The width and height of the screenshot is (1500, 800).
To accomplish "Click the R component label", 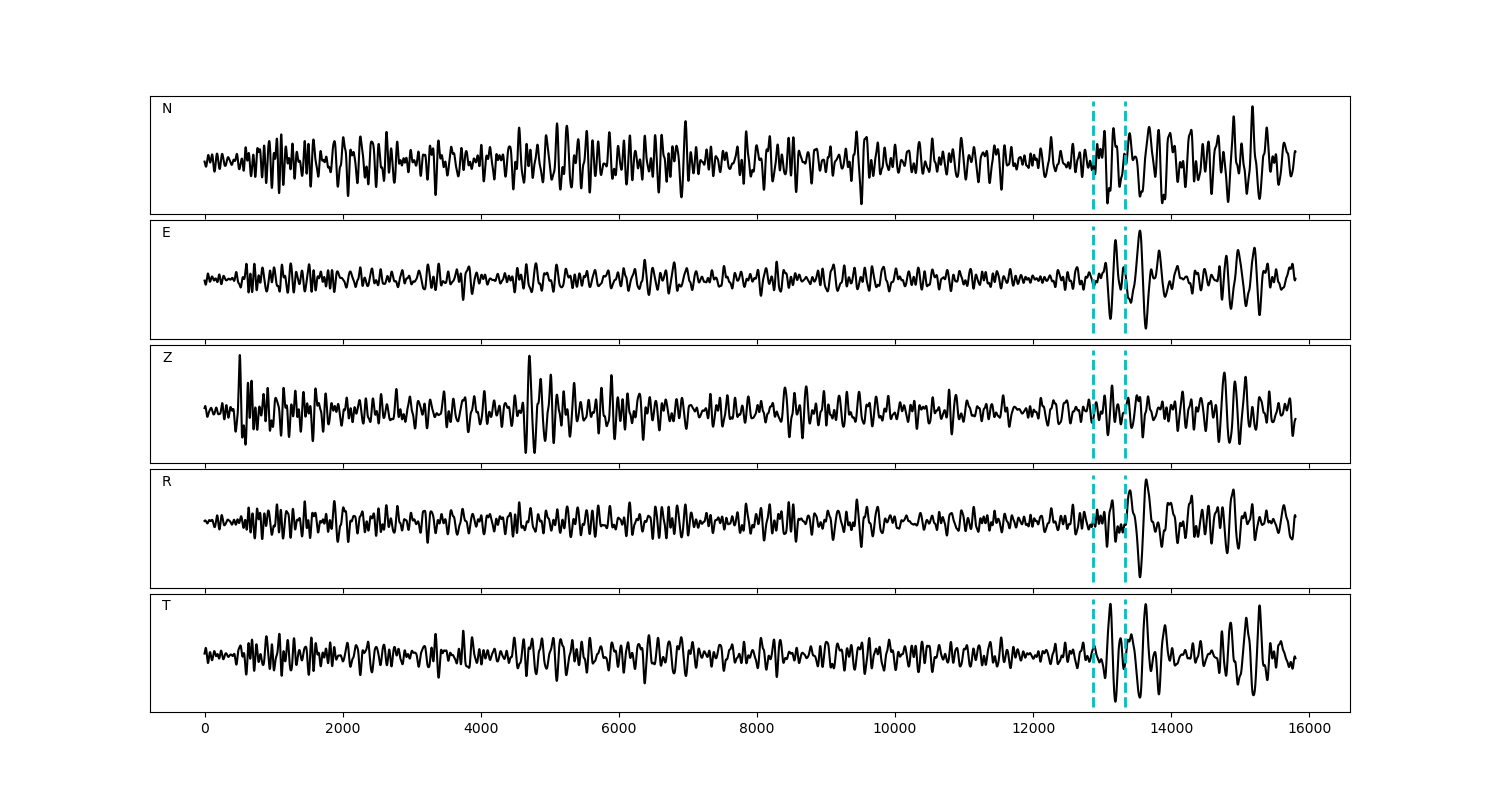I will click(167, 482).
